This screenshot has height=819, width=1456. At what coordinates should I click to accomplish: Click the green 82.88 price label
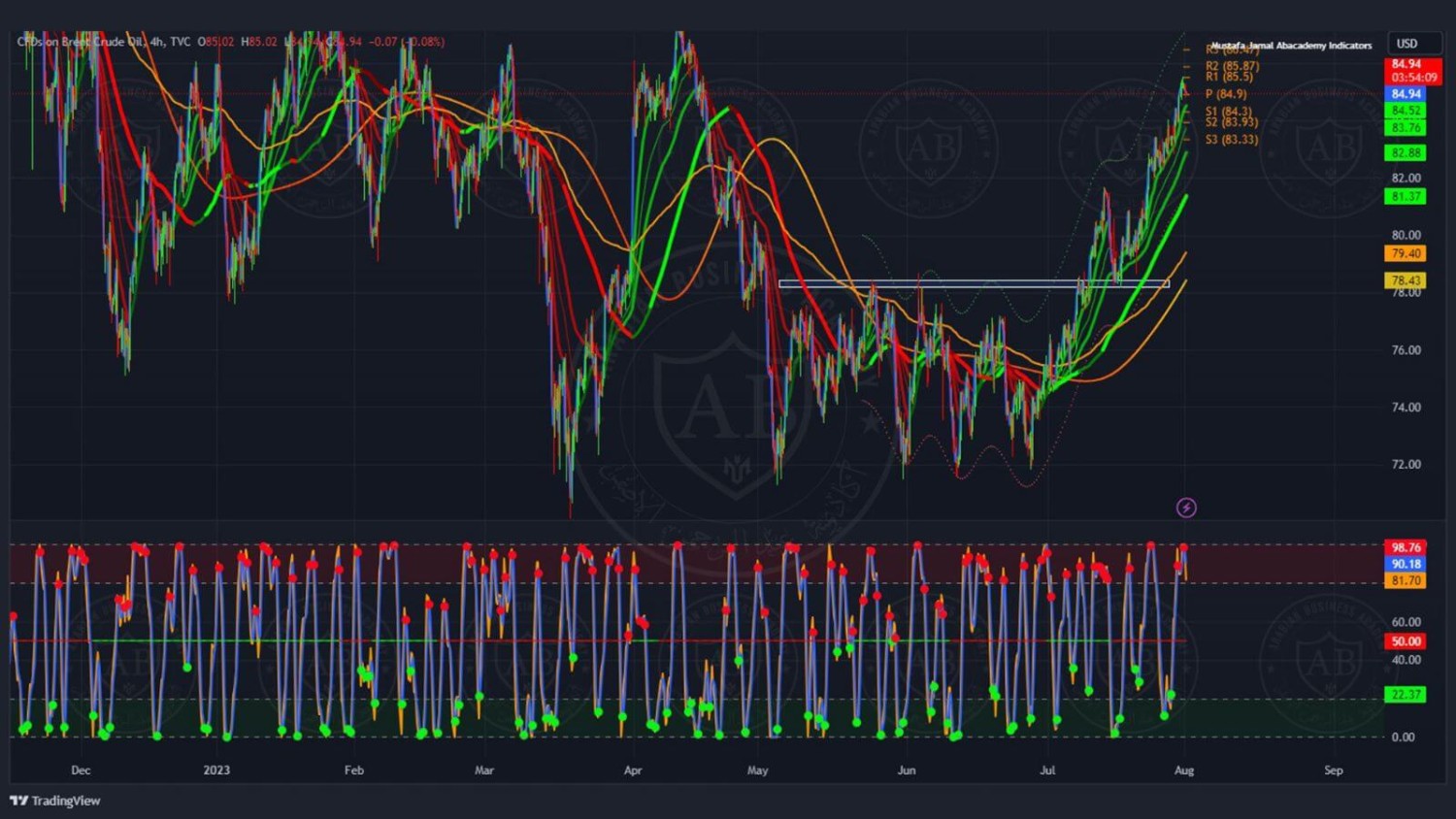[1406, 153]
